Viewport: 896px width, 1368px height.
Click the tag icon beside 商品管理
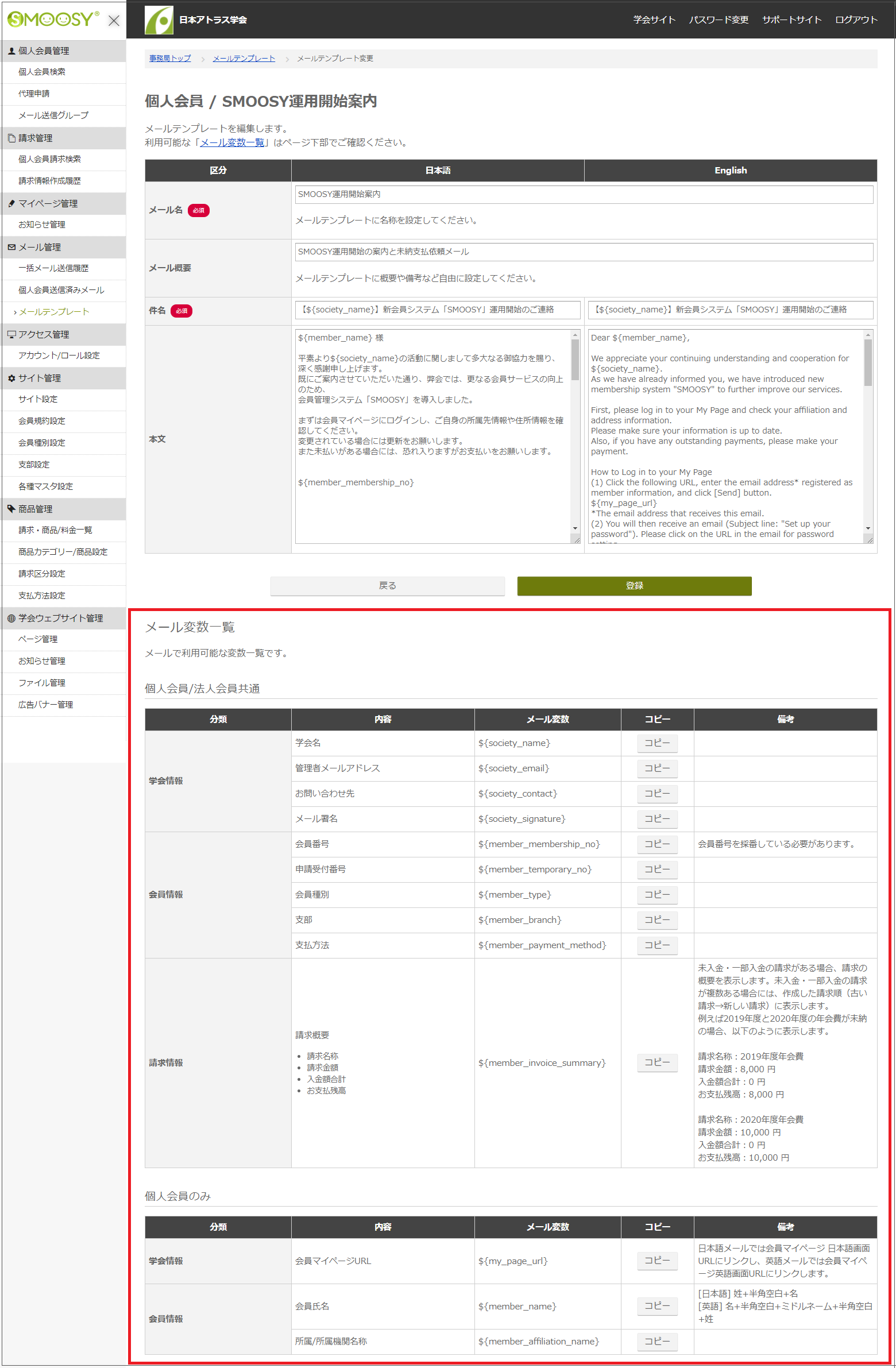click(x=11, y=509)
